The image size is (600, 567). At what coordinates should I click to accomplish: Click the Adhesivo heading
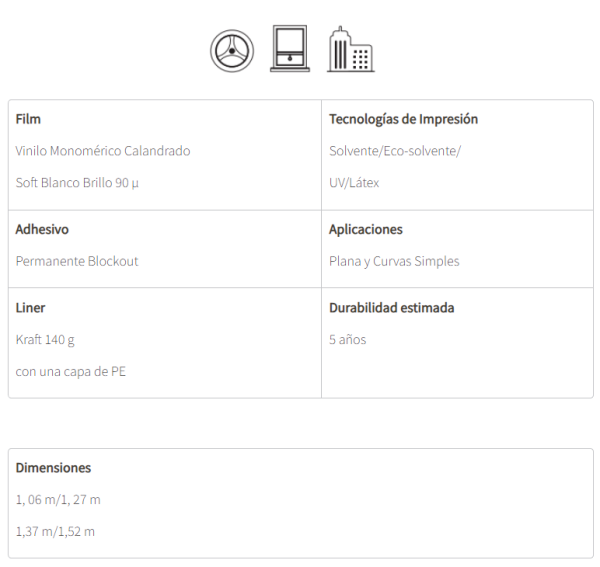coord(42,229)
